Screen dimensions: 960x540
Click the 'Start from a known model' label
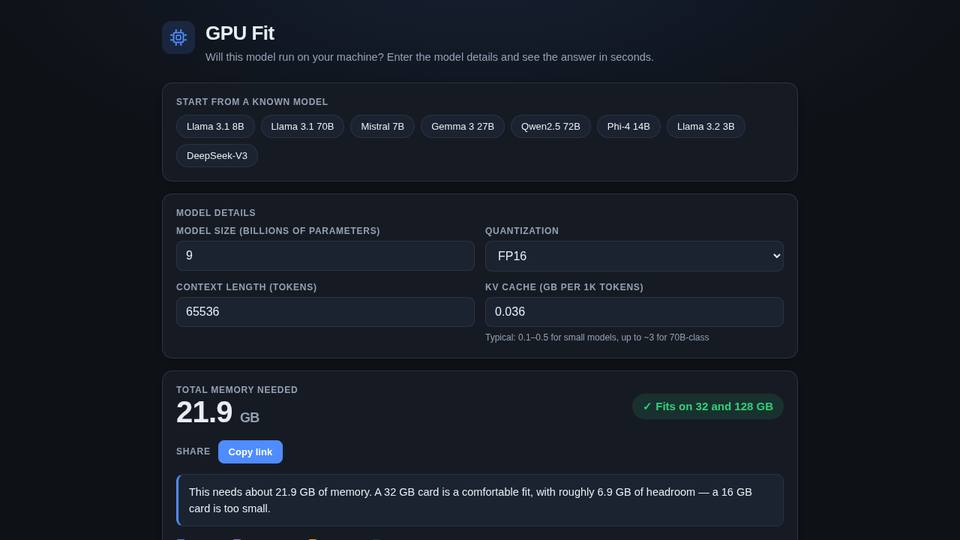point(252,102)
